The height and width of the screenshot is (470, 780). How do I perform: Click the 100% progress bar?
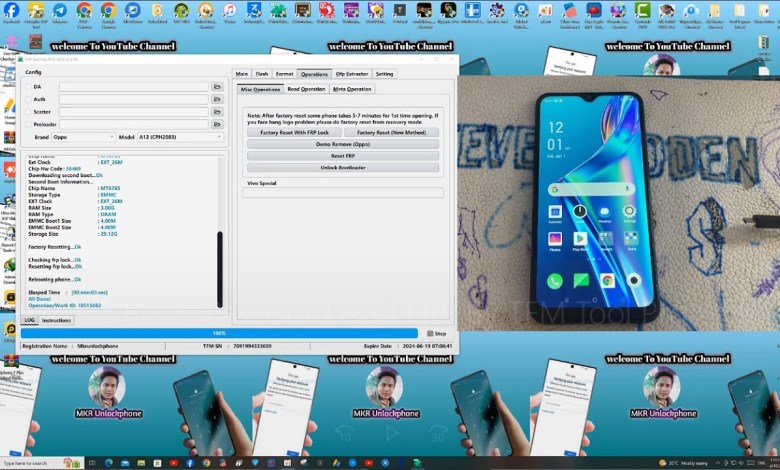click(x=219, y=333)
